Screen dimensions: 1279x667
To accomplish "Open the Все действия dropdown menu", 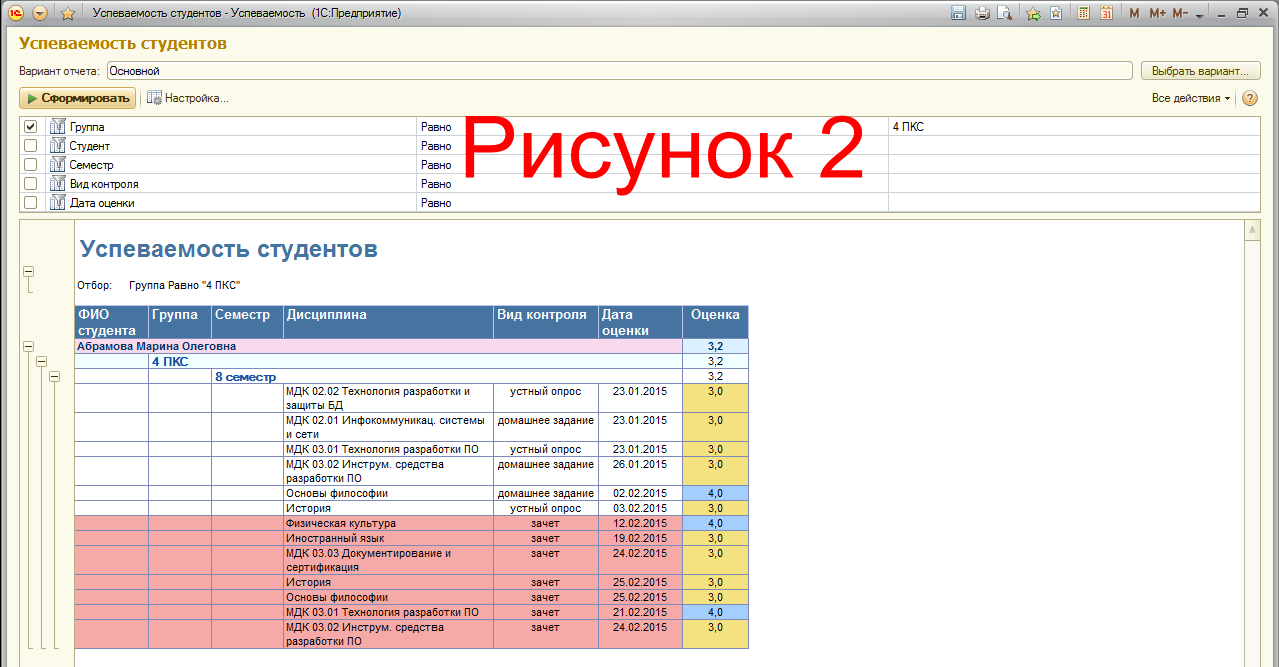I will tap(1191, 98).
